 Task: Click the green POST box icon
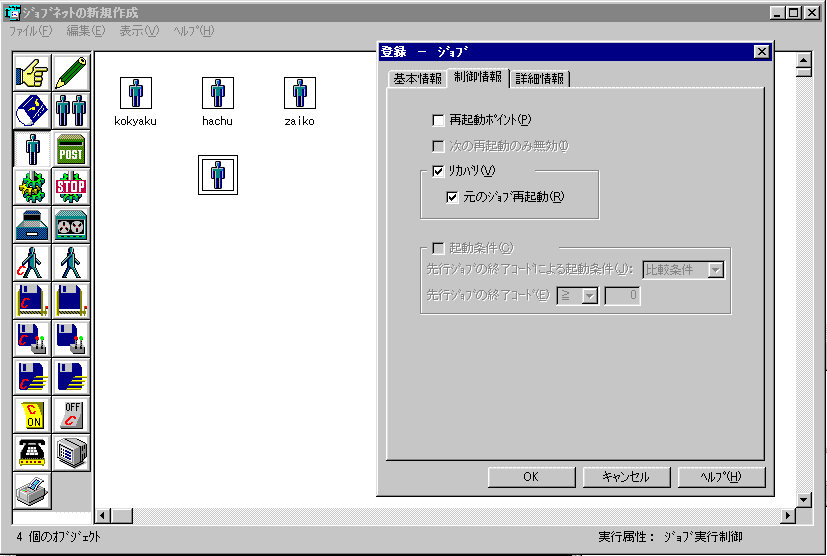pyautogui.click(x=71, y=149)
